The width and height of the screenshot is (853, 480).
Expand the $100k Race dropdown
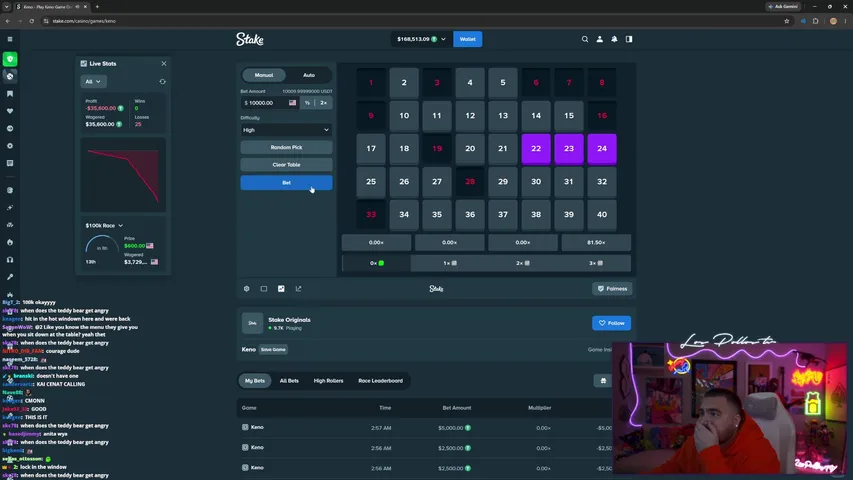(x=104, y=225)
